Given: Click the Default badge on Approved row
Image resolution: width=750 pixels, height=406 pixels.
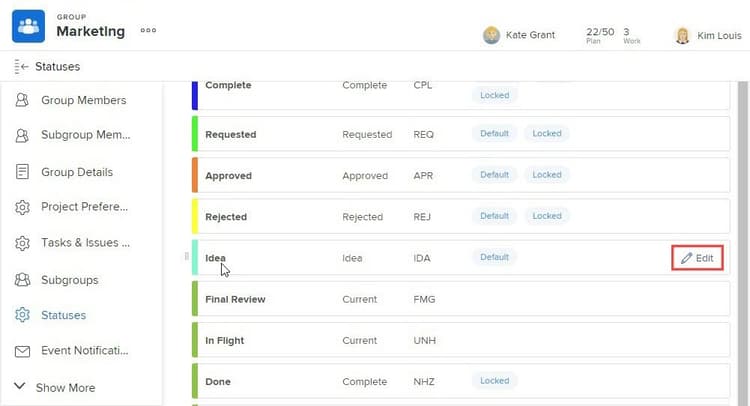Looking at the screenshot, I should (x=494, y=175).
